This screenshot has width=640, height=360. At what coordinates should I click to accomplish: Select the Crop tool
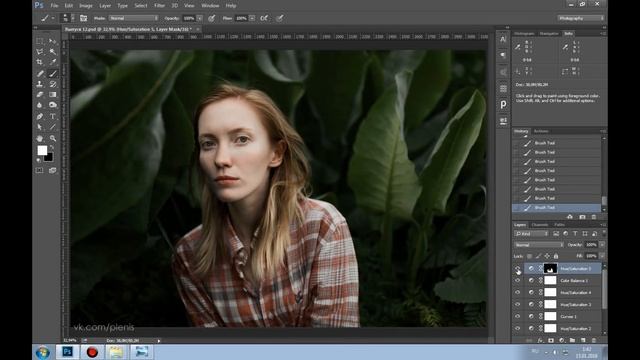click(x=40, y=62)
